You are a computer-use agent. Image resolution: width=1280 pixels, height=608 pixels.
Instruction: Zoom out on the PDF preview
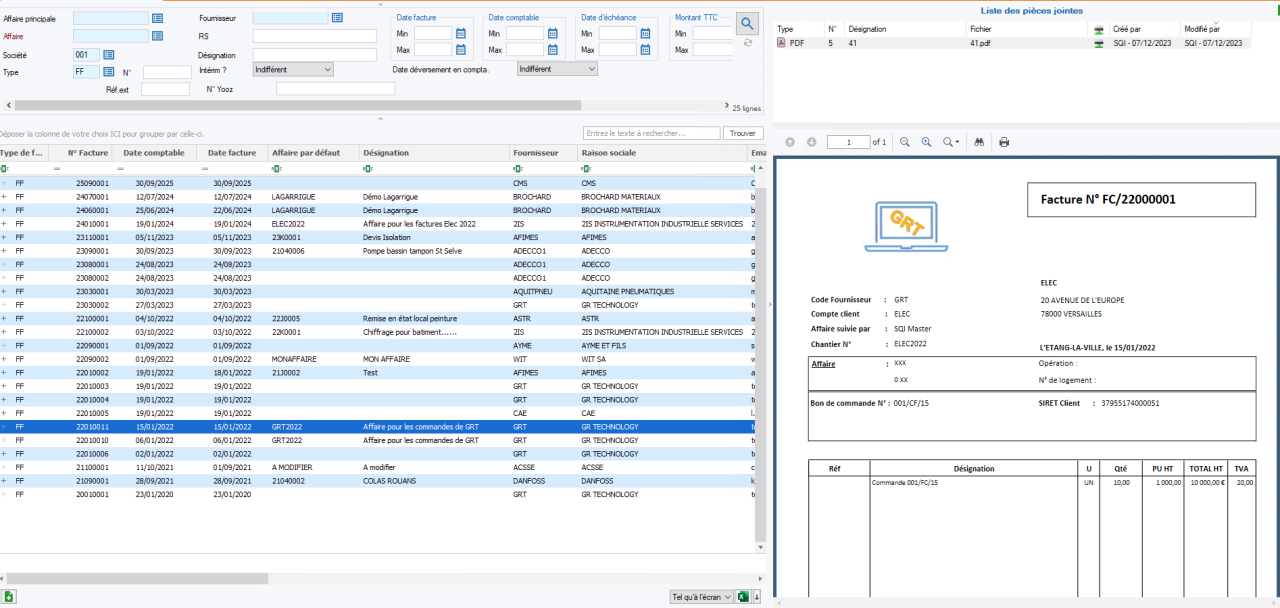(905, 142)
